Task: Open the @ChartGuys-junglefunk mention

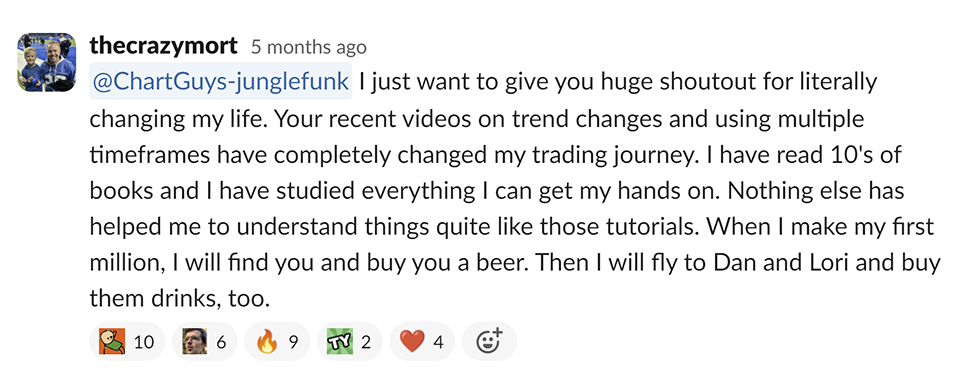Action: 221,81
